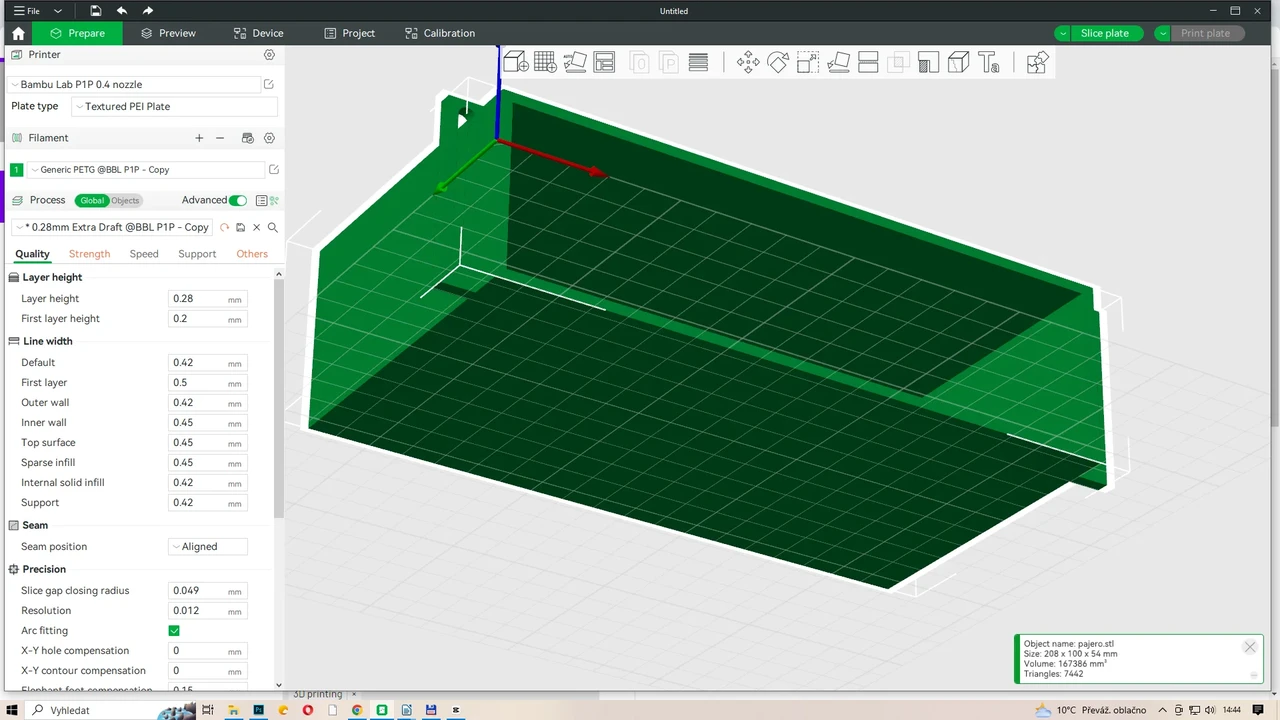Screen dimensions: 1280x720
Task: Click the Add plate grid icon
Action: point(545,63)
